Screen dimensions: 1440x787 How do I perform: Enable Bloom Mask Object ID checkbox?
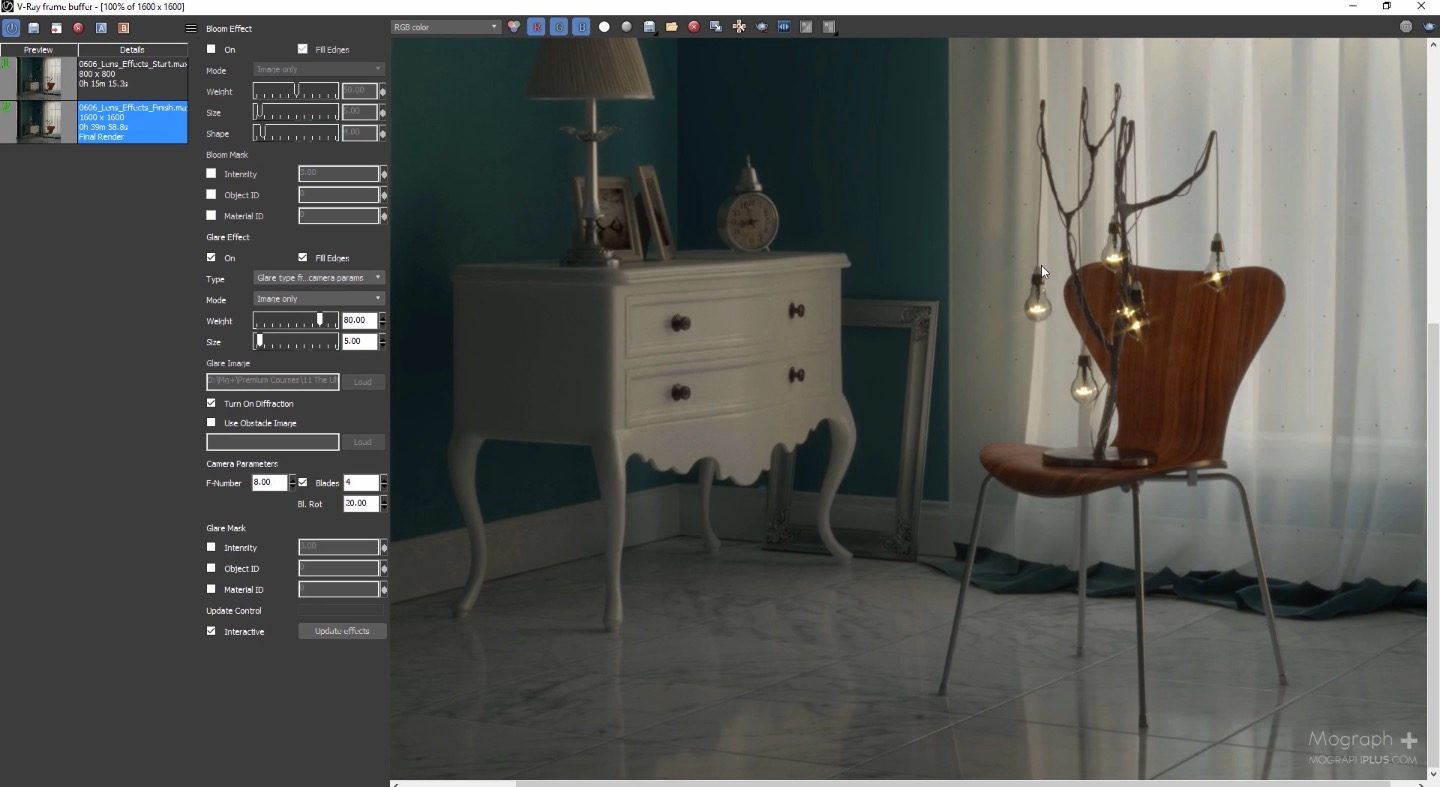click(x=211, y=195)
